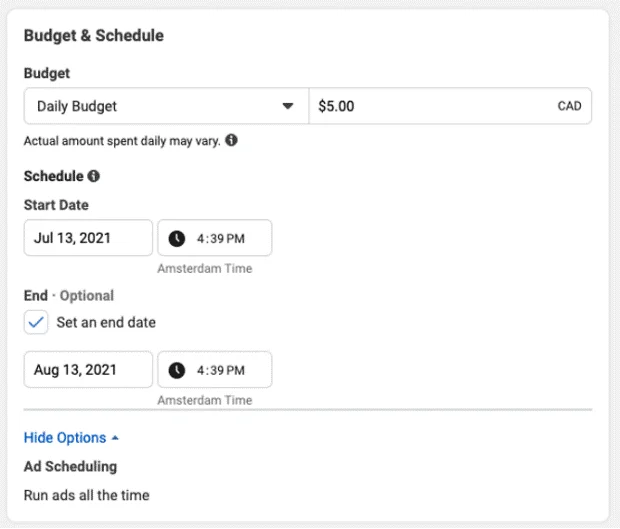This screenshot has height=529, width=620.
Task: Click the Set an end date label
Action: (106, 322)
